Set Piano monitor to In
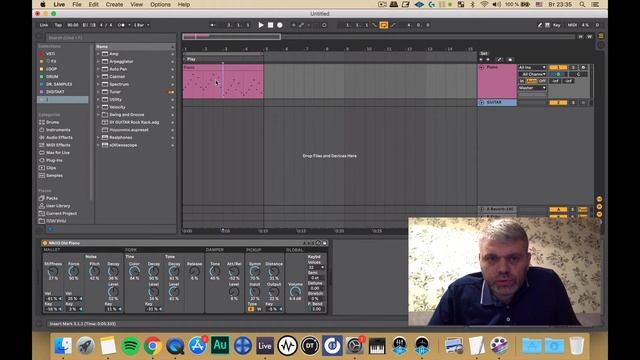Image resolution: width=640 pixels, height=360 pixels. [522, 81]
